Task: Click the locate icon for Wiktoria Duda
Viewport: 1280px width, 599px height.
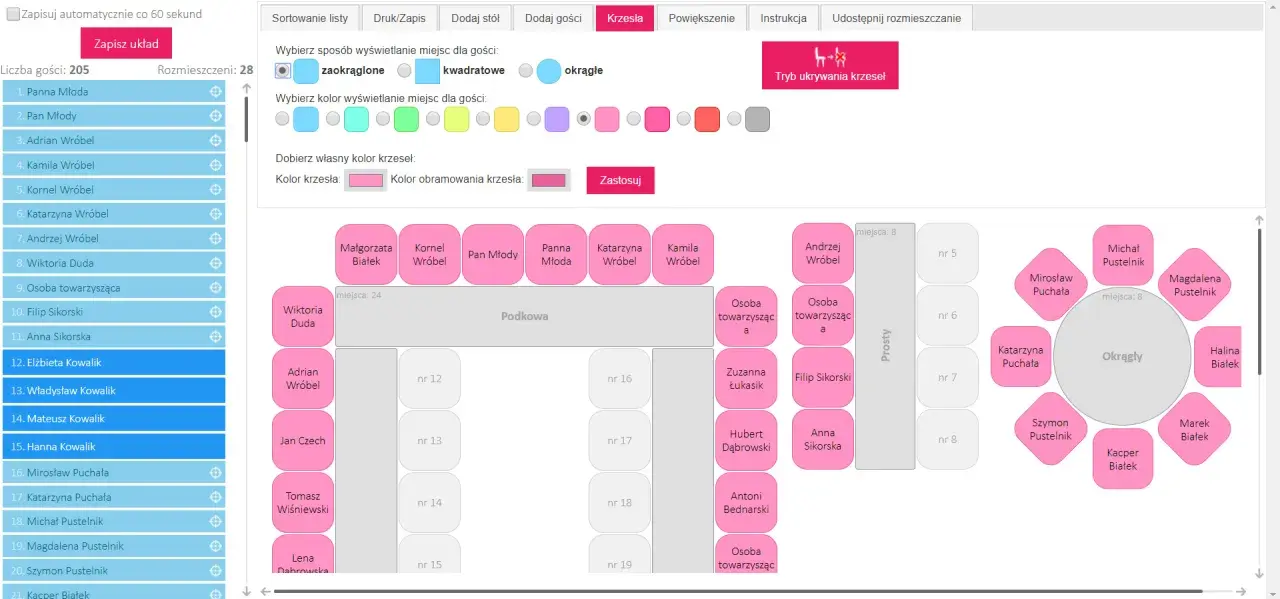Action: (215, 263)
